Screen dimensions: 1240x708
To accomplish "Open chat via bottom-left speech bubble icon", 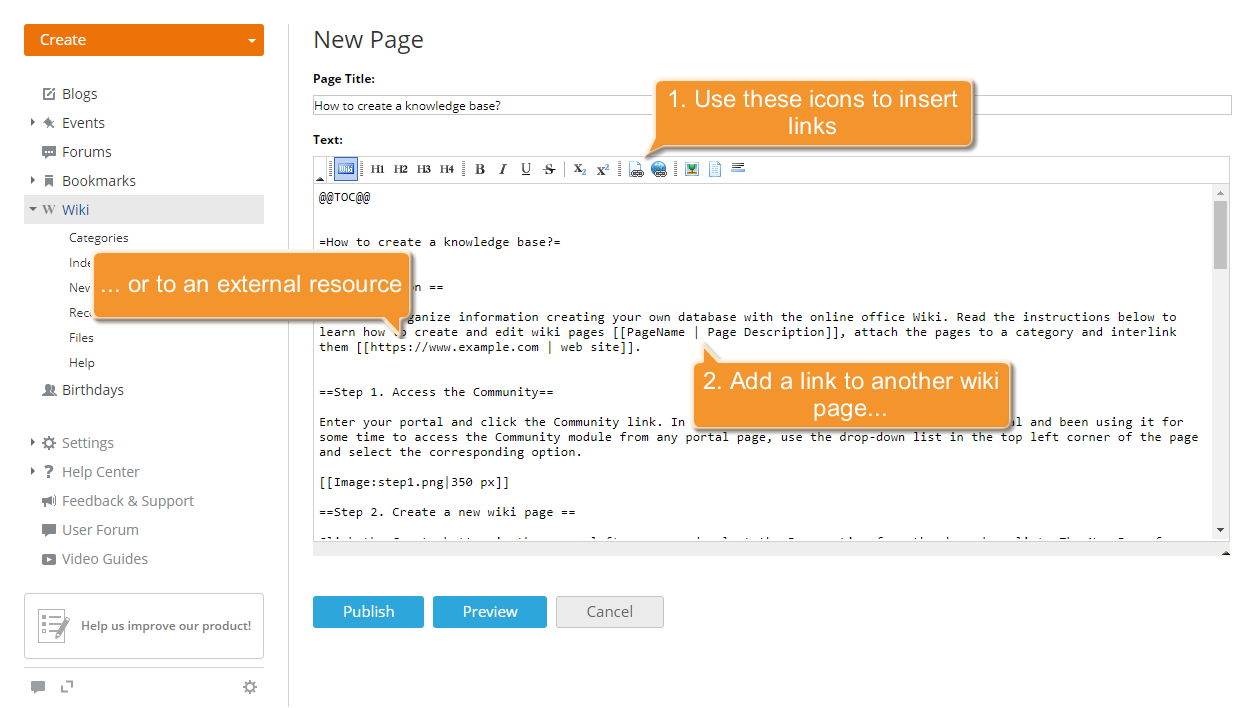I will pos(38,687).
